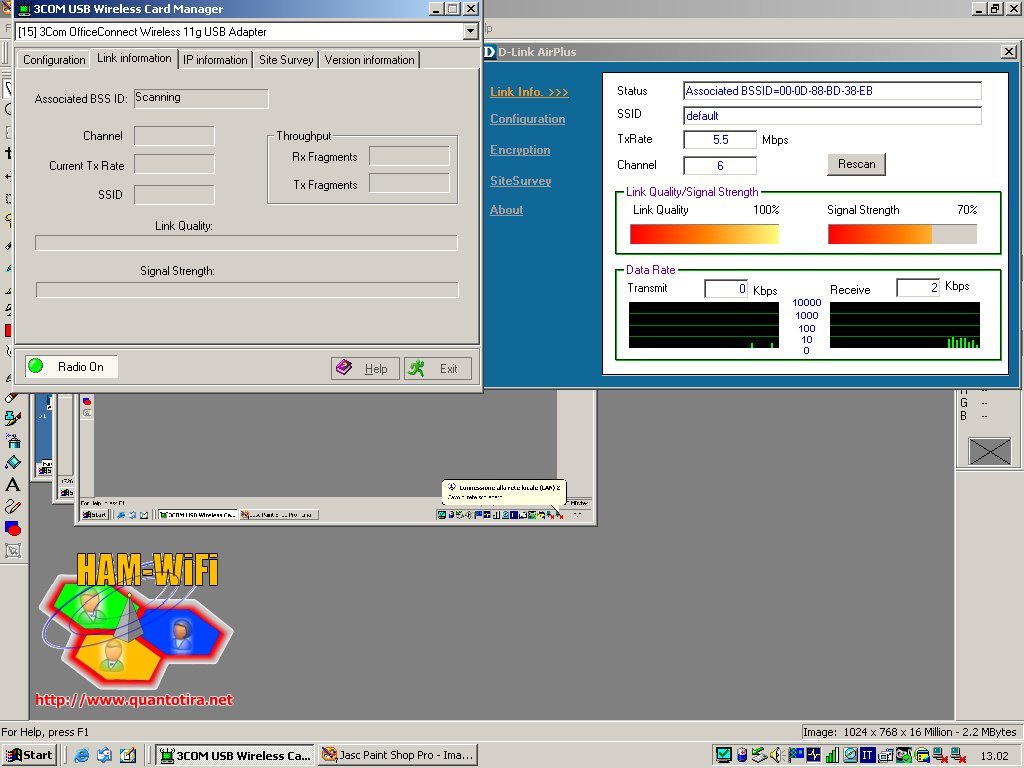Open the About link in D-Link AirPlus

507,210
